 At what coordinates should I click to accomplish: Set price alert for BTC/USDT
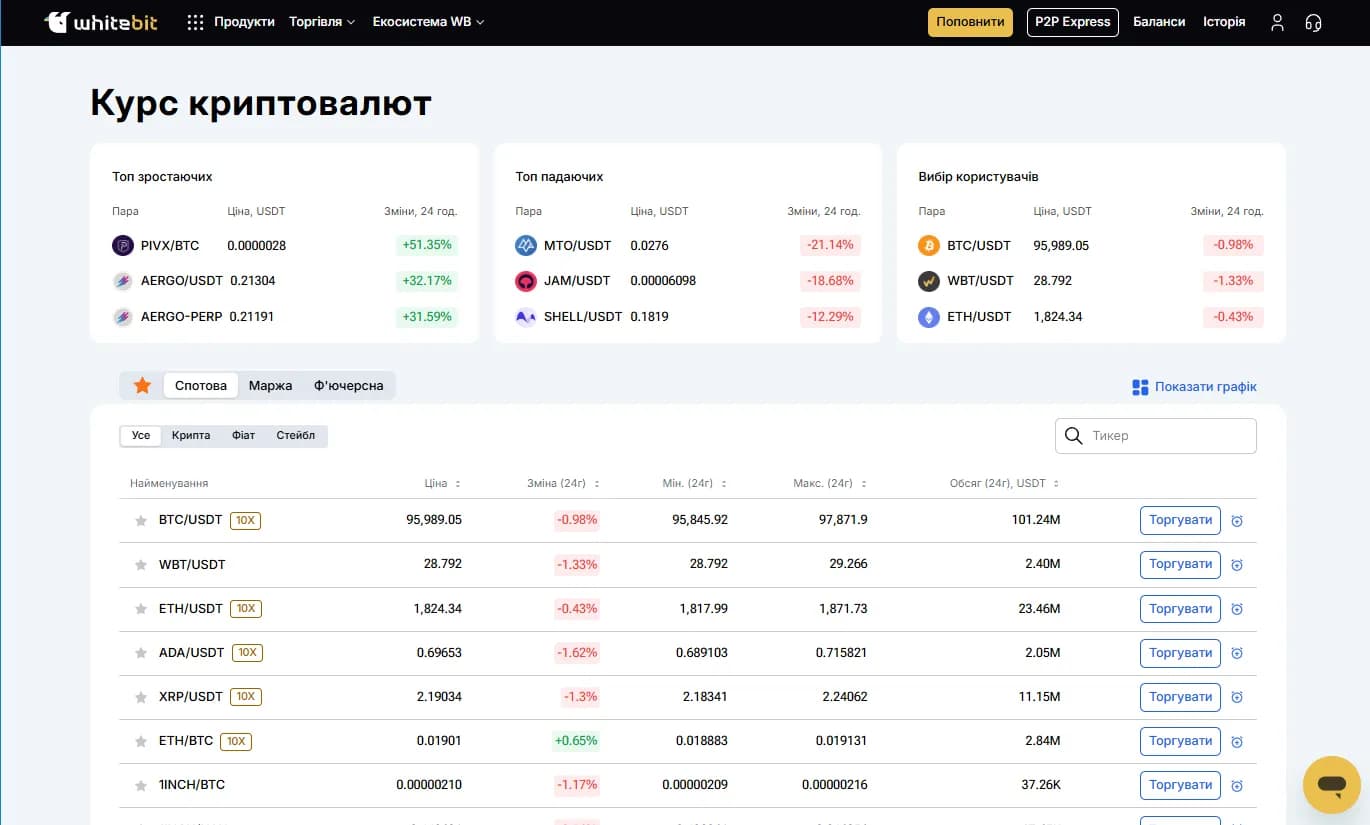tap(1237, 521)
